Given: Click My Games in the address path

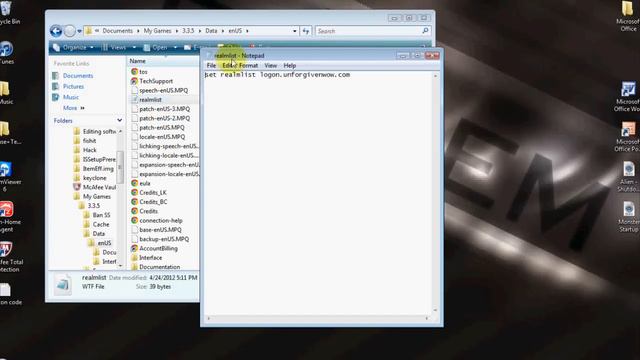Looking at the screenshot, I should click(x=158, y=31).
